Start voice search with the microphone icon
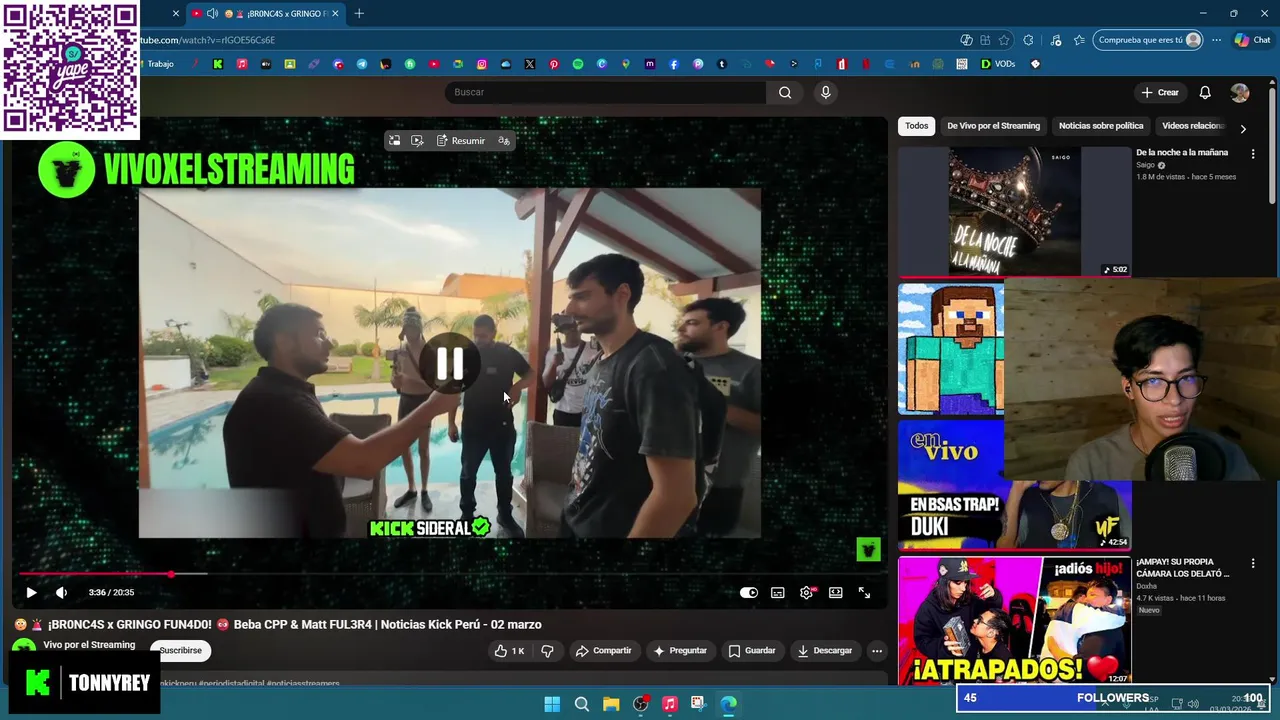This screenshot has width=1280, height=720. (x=825, y=92)
